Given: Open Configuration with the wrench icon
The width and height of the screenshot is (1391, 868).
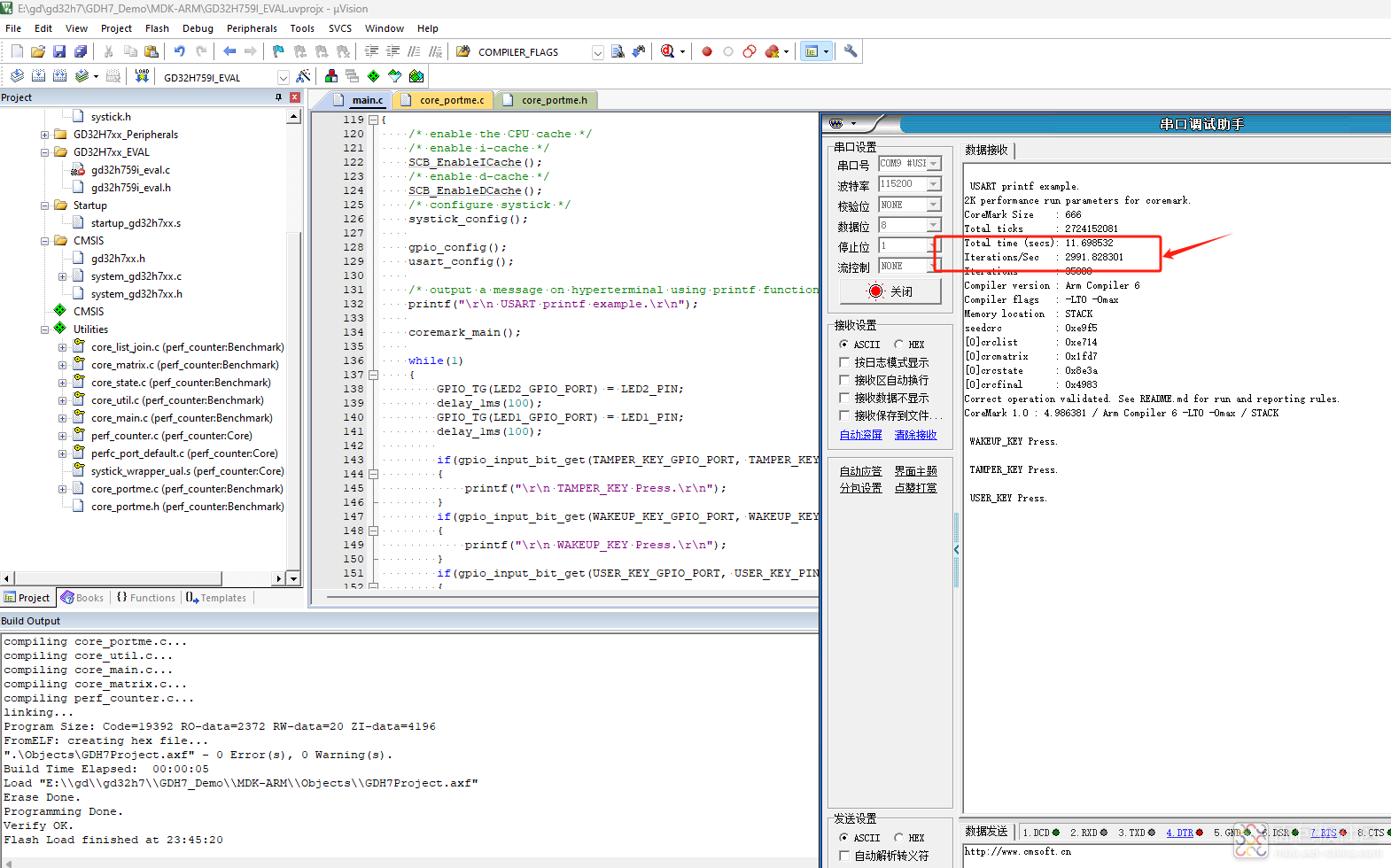Looking at the screenshot, I should point(851,52).
